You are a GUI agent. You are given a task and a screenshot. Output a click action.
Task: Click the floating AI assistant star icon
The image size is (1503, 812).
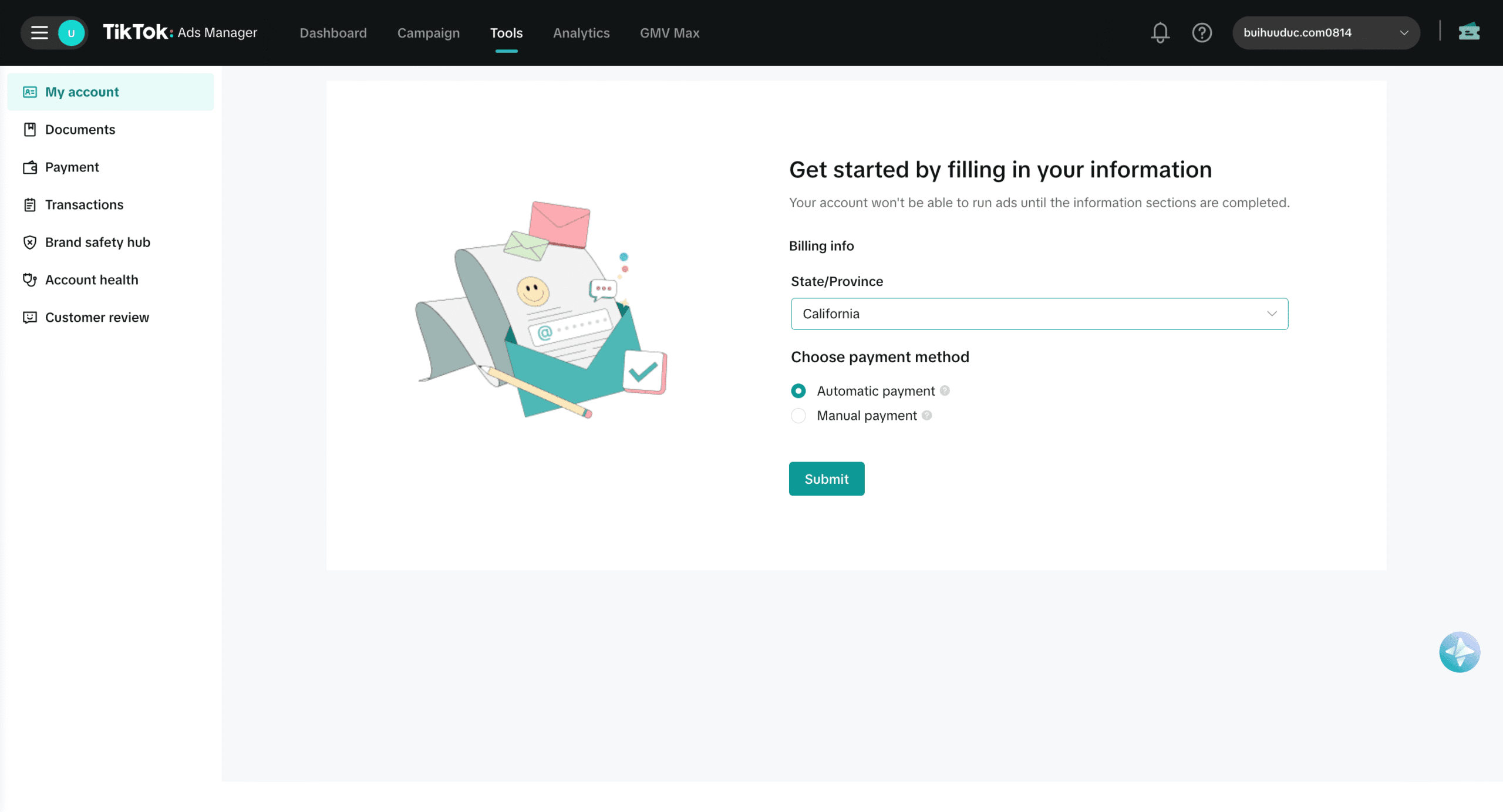[x=1459, y=652]
